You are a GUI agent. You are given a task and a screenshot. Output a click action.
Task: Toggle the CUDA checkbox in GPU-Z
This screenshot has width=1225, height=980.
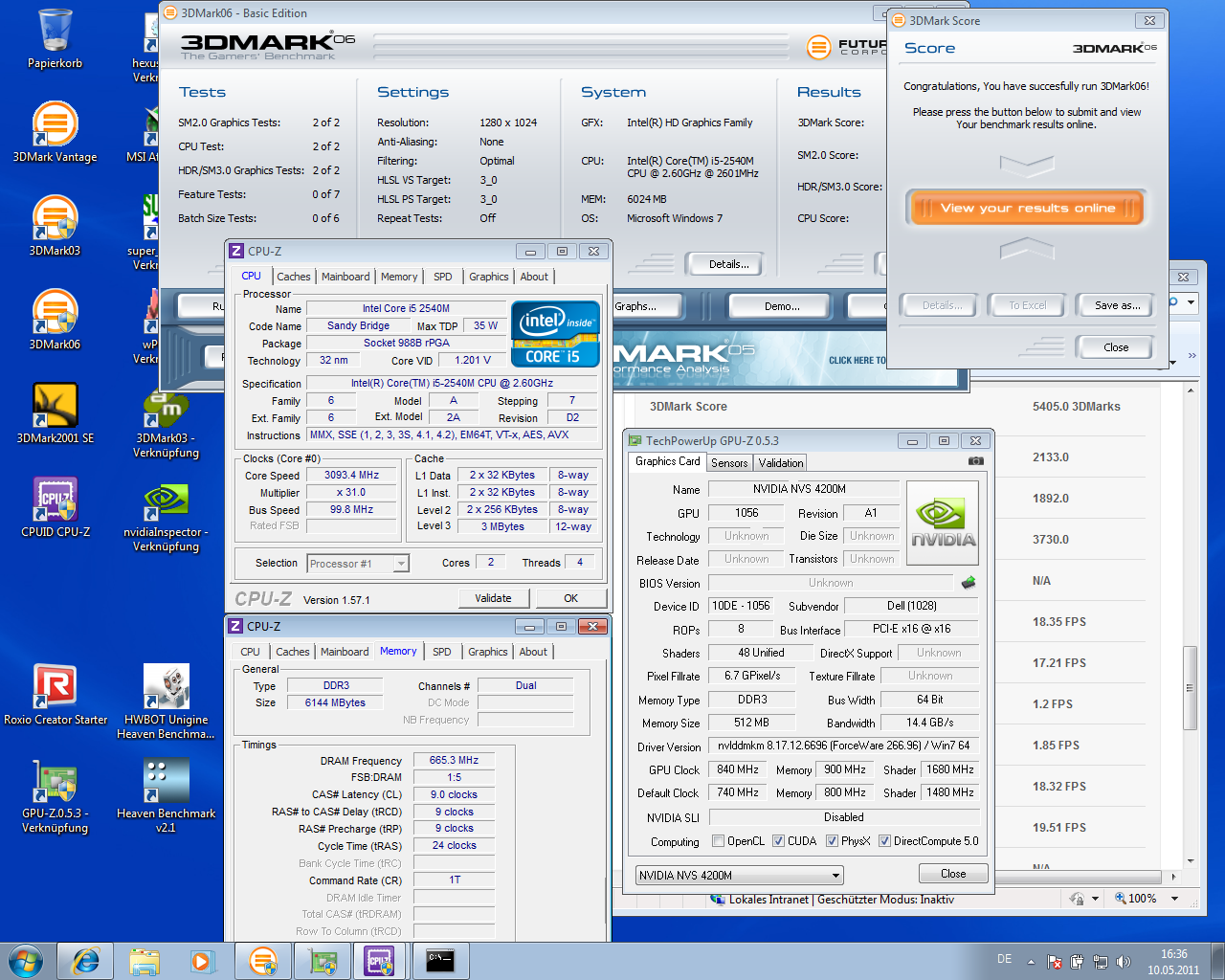(779, 841)
